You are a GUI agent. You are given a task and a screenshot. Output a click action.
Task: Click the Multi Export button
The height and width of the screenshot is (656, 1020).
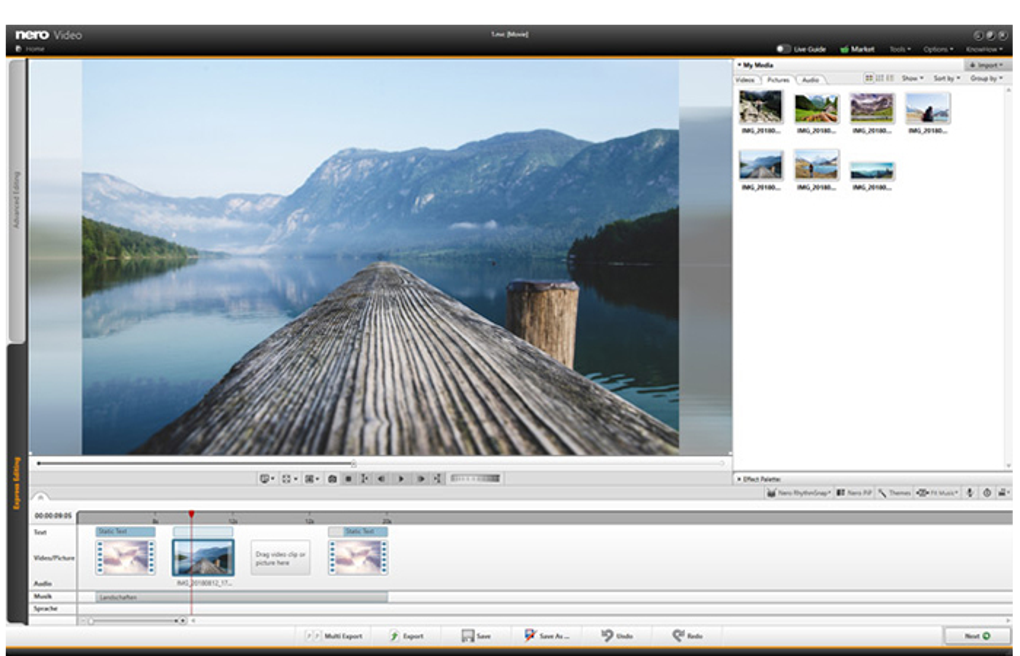[x=334, y=636]
